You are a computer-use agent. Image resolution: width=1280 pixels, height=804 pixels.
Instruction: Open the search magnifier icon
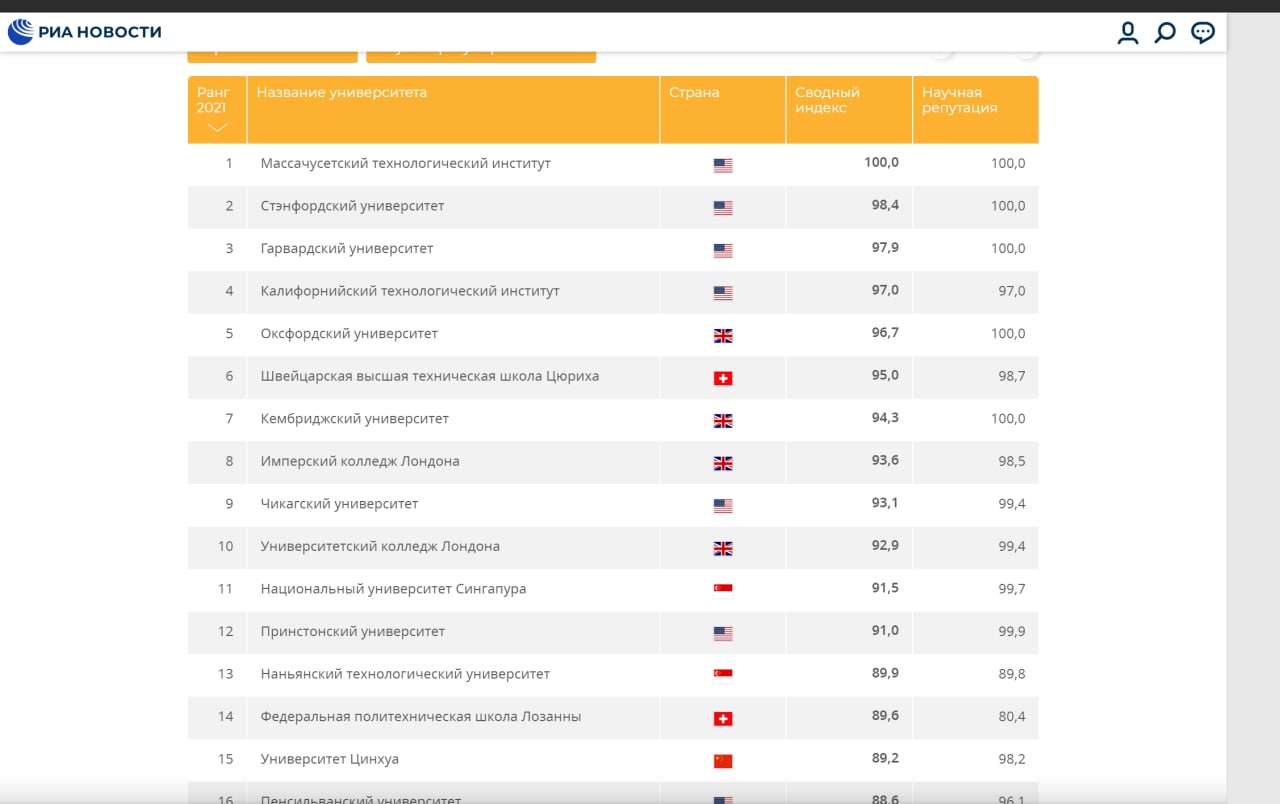coord(1165,33)
